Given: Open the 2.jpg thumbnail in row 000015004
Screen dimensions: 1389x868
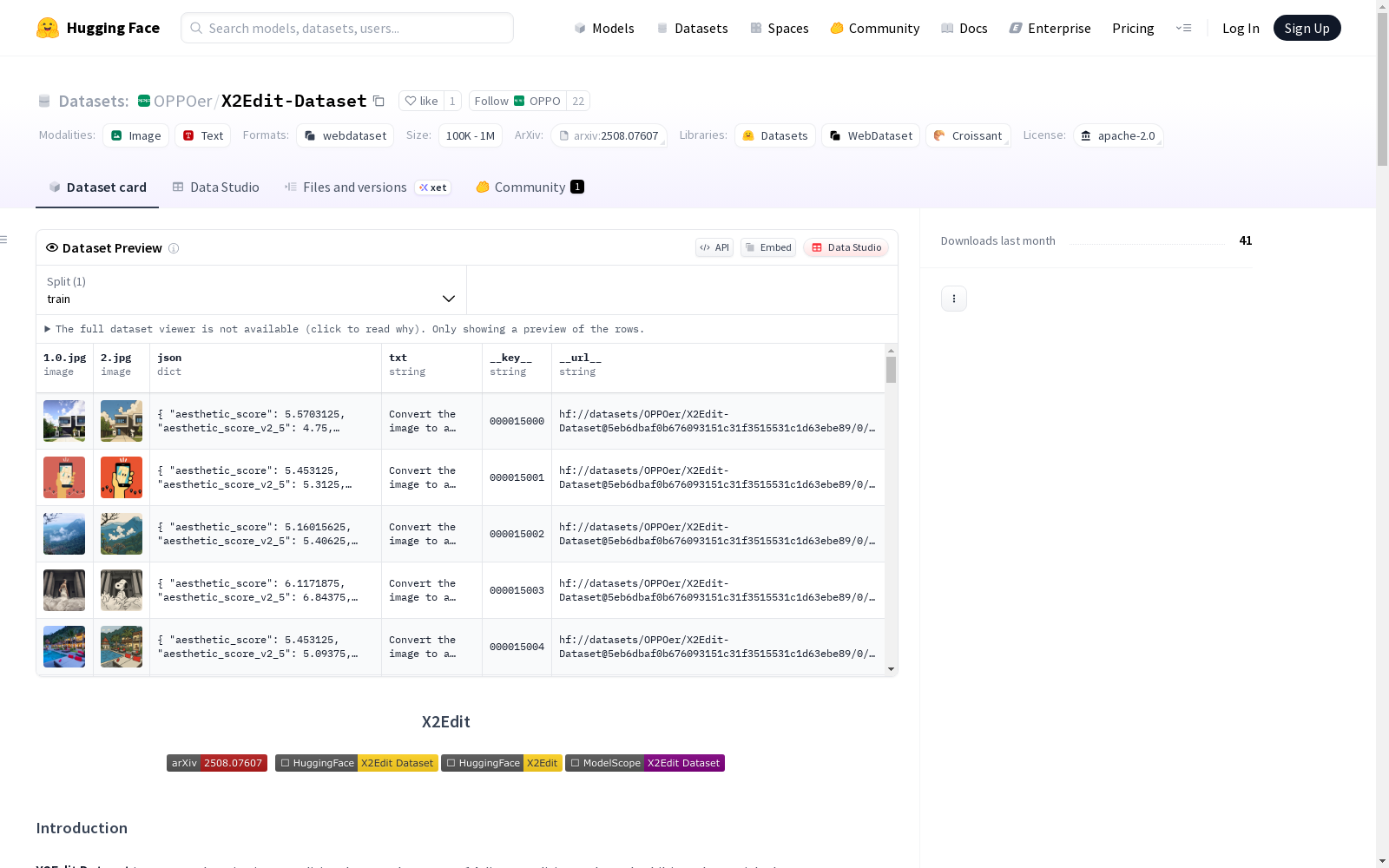Looking at the screenshot, I should point(122,647).
